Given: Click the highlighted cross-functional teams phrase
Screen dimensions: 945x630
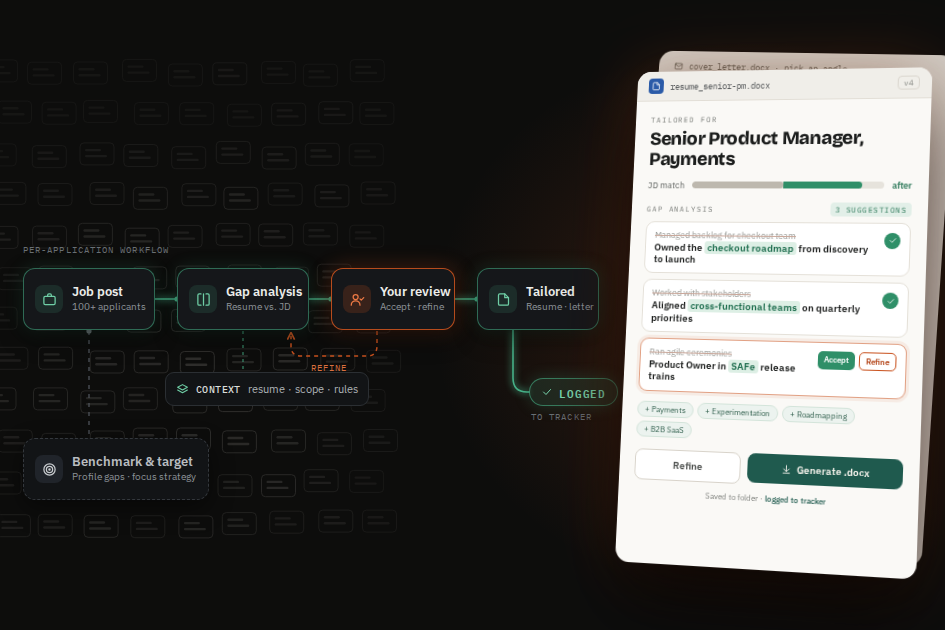Looking at the screenshot, I should tap(744, 307).
